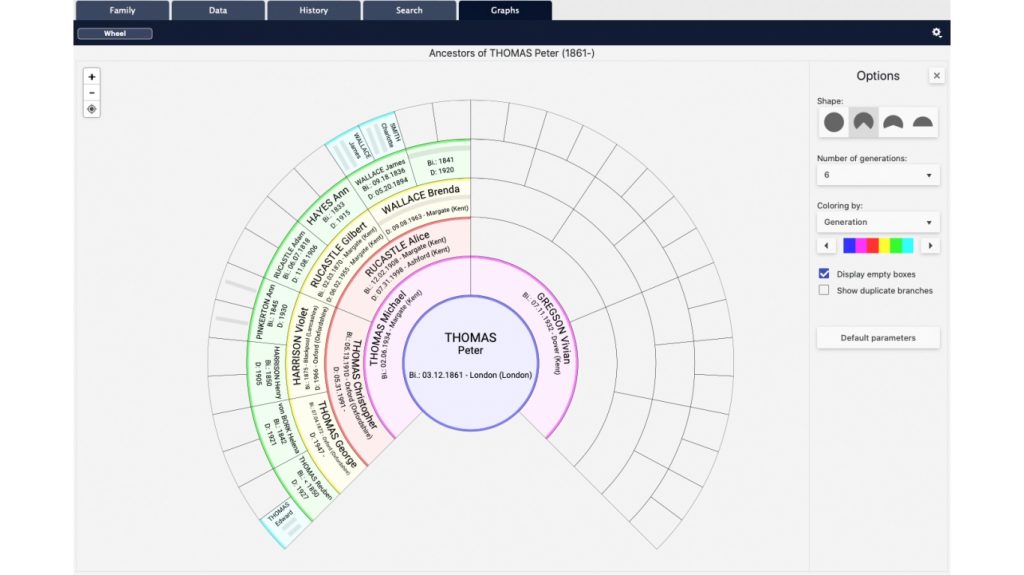Go to the next color palette with the right arrow
Screen dimensions: 1024x575
(930, 246)
